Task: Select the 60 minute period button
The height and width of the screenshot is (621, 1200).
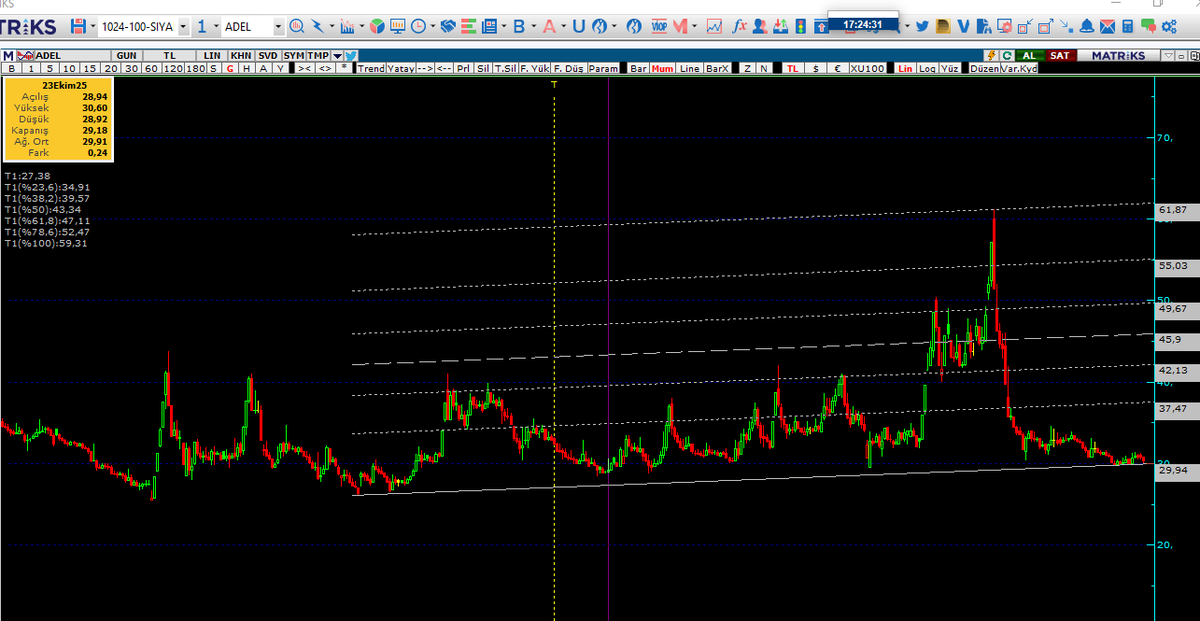Action: (x=151, y=68)
